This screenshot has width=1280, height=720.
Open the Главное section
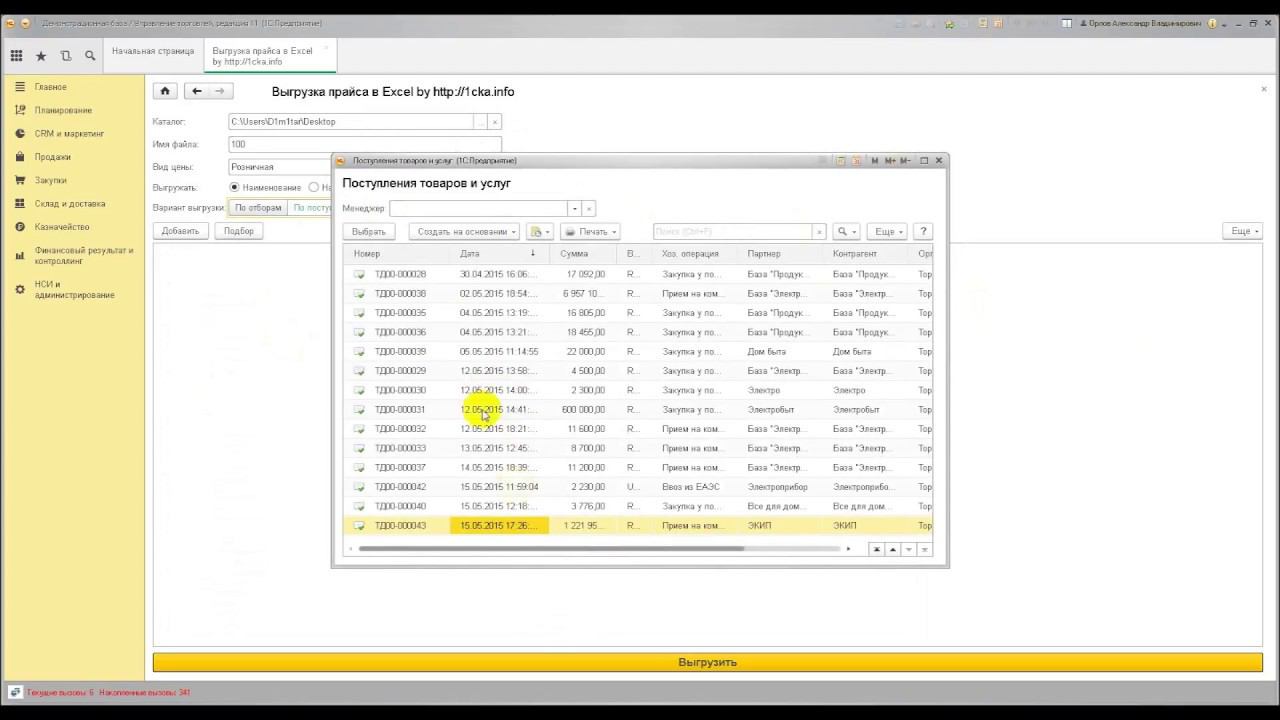point(50,87)
